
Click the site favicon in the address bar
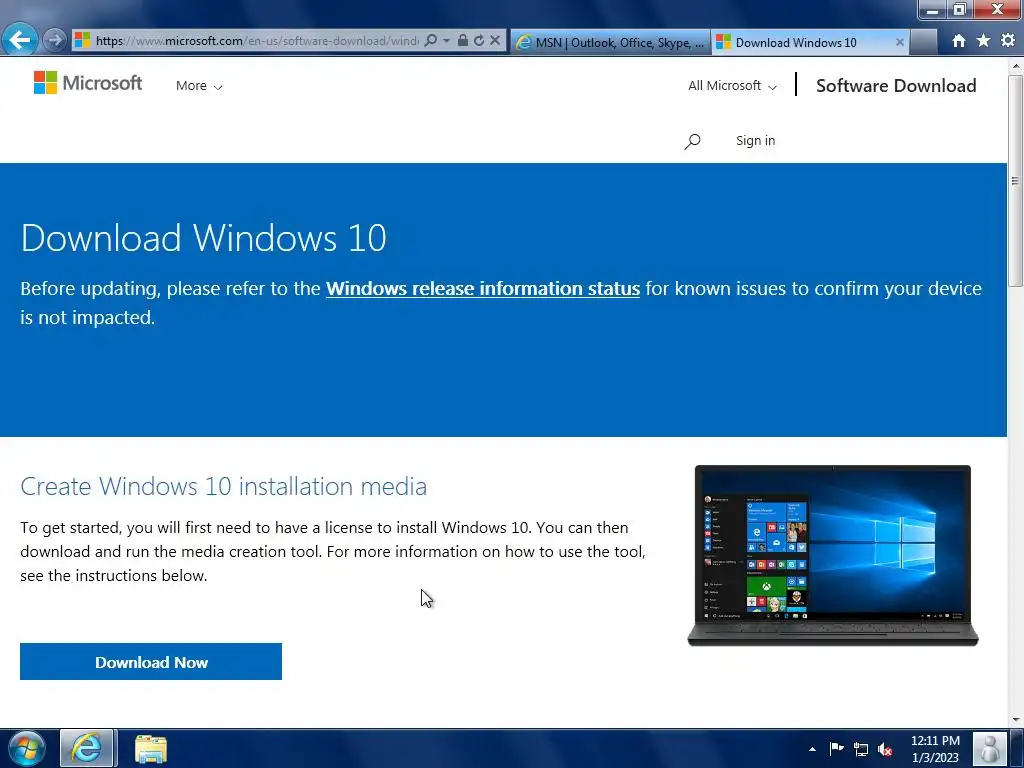[x=82, y=40]
